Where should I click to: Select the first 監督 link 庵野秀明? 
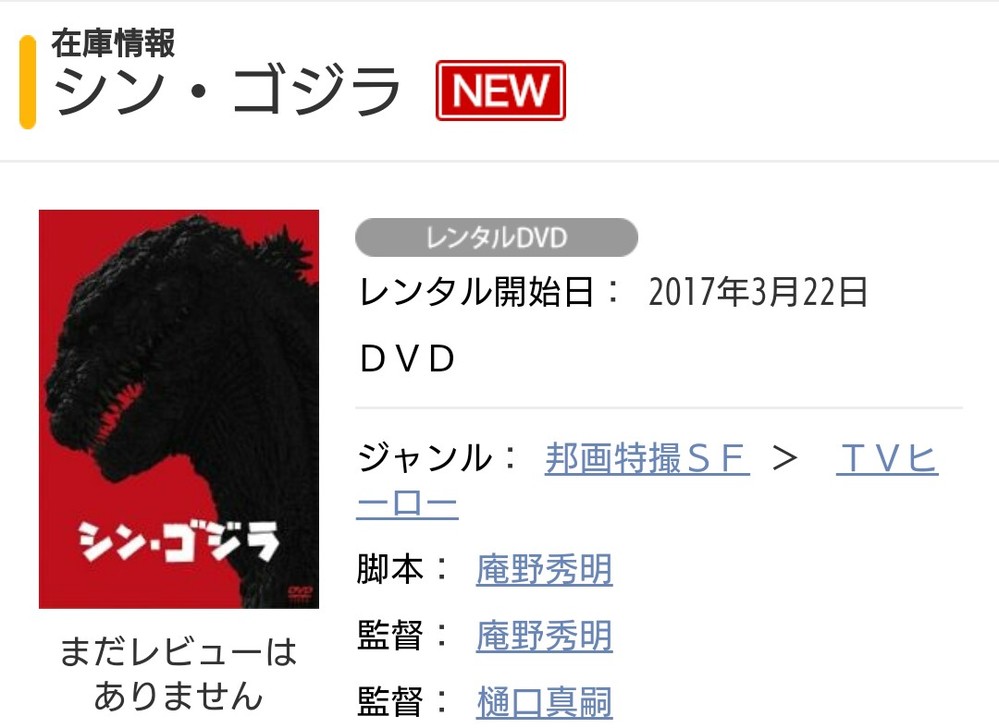pos(544,636)
